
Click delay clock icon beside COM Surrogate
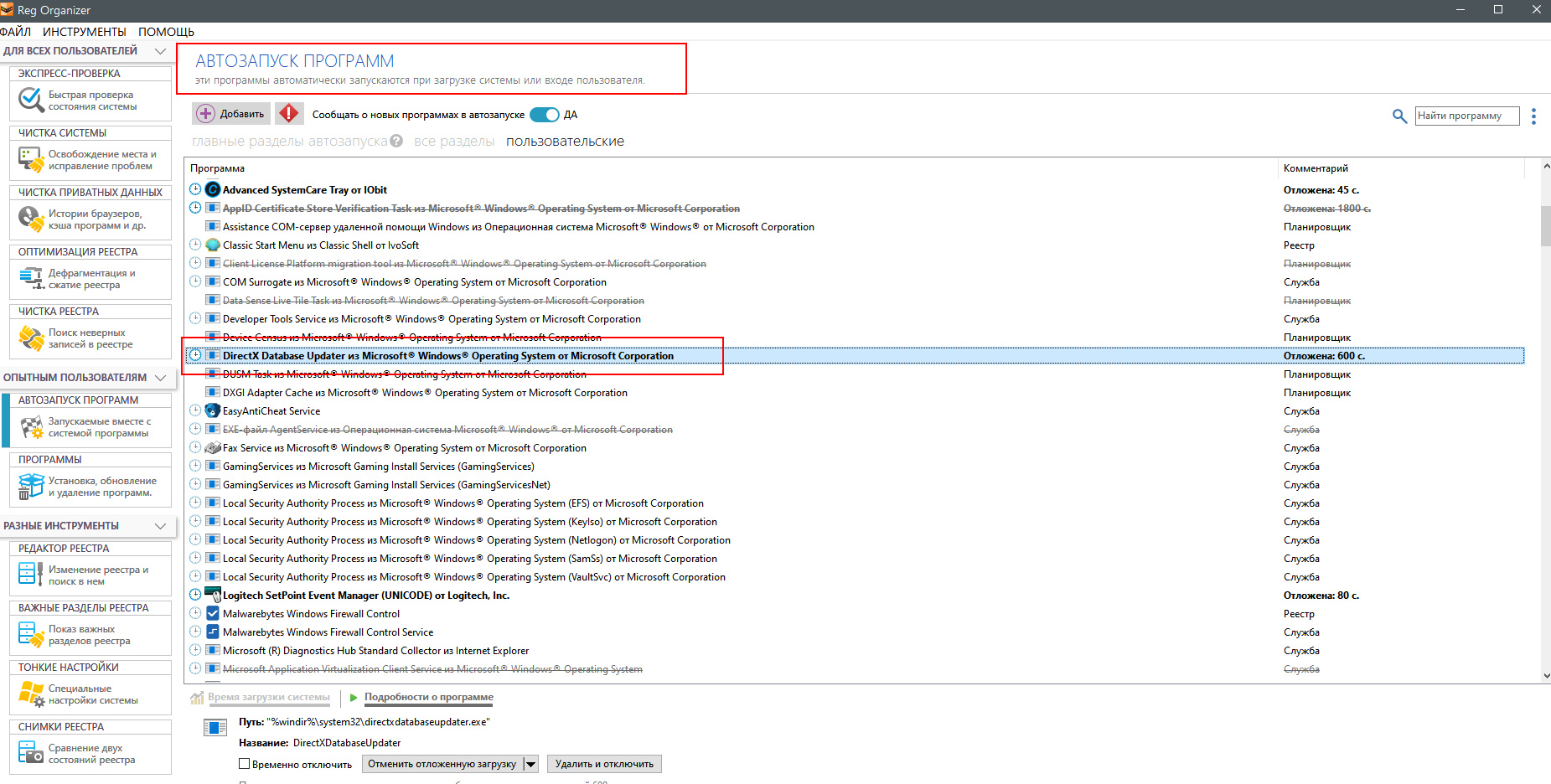(195, 281)
